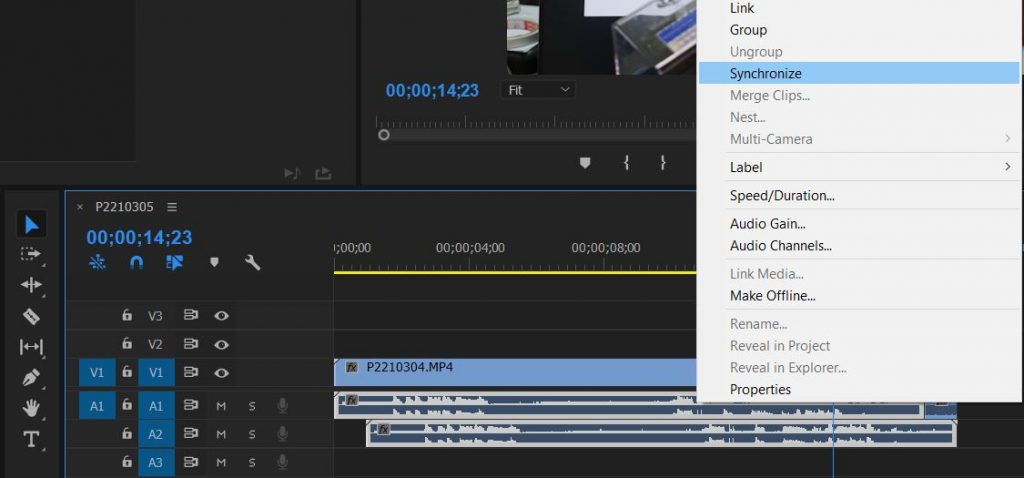Screen dimensions: 1024x478
Task: Choose Speed/Duration from context menu
Action: click(x=782, y=196)
